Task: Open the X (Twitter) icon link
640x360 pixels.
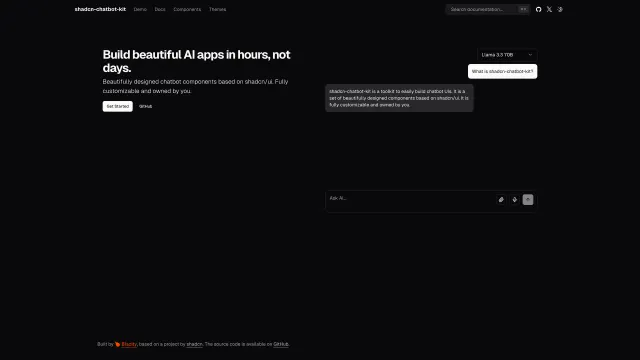Action: pos(549,9)
